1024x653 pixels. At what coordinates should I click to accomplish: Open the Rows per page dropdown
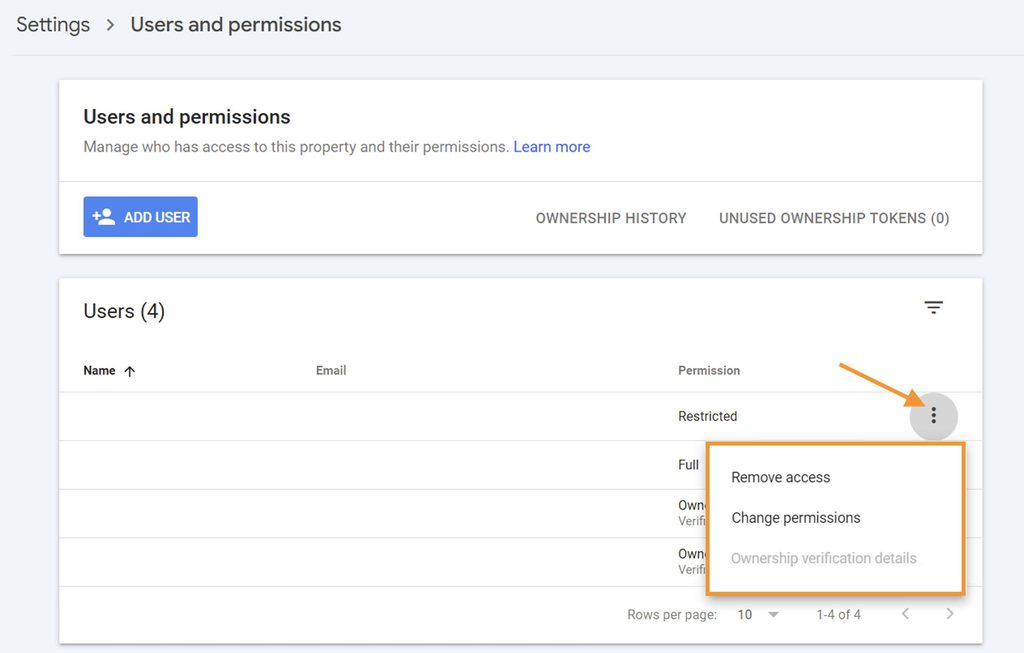coord(758,614)
